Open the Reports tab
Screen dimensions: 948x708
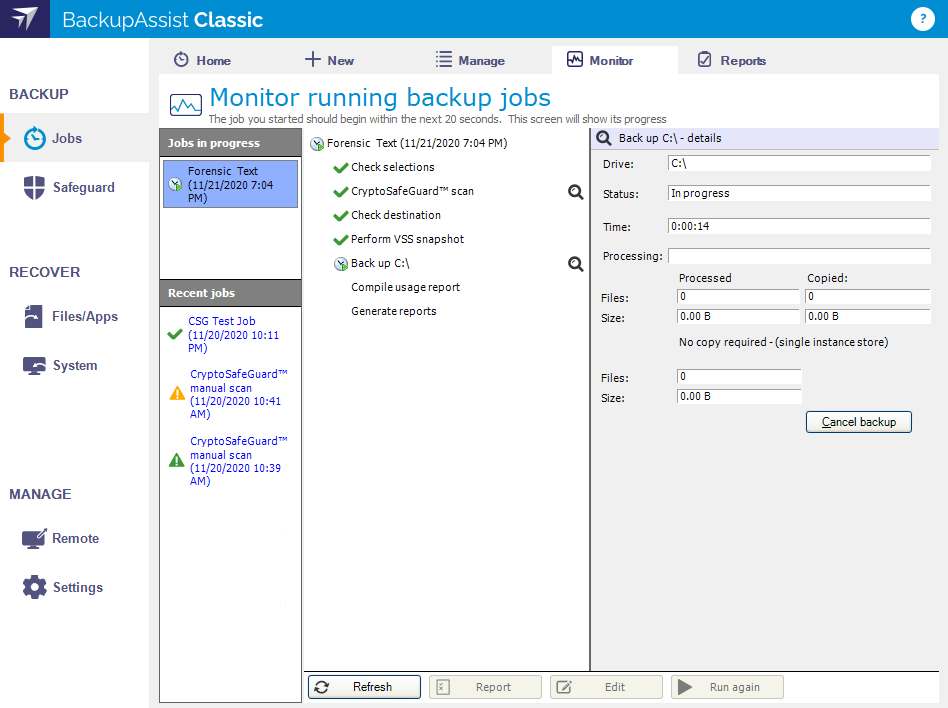732,60
